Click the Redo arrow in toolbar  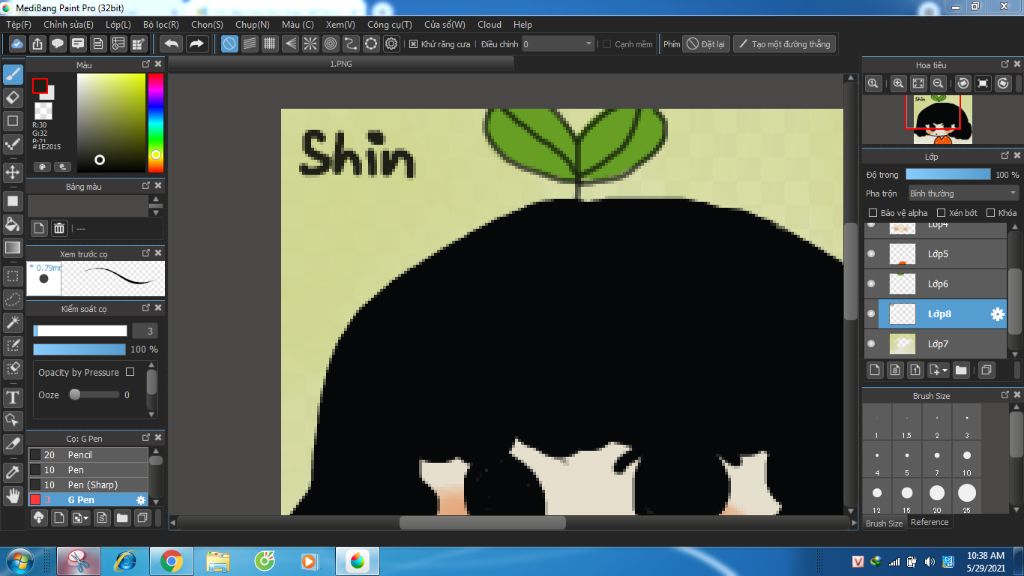196,44
